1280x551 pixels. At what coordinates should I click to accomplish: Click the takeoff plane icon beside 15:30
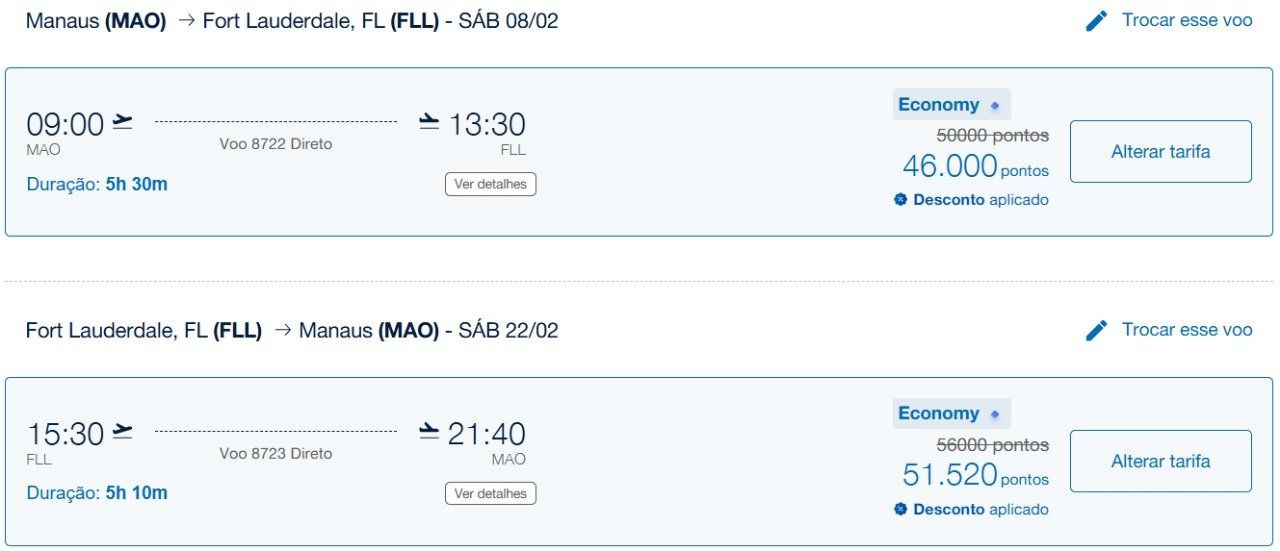point(122,432)
